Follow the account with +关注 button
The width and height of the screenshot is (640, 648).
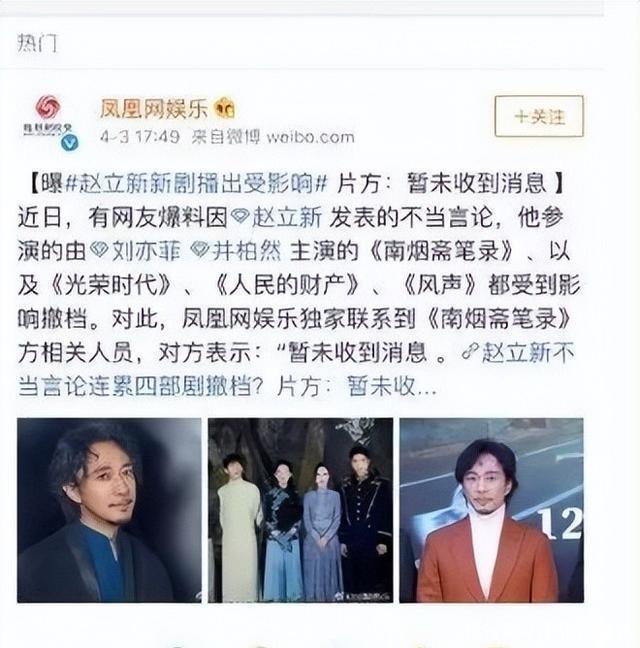(x=539, y=116)
